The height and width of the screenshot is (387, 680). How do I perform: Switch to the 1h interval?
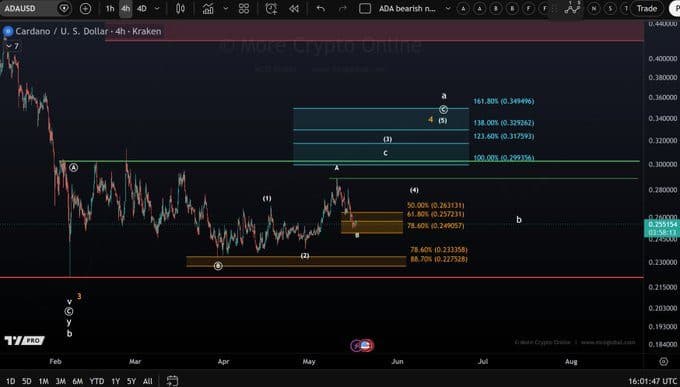pyautogui.click(x=110, y=9)
